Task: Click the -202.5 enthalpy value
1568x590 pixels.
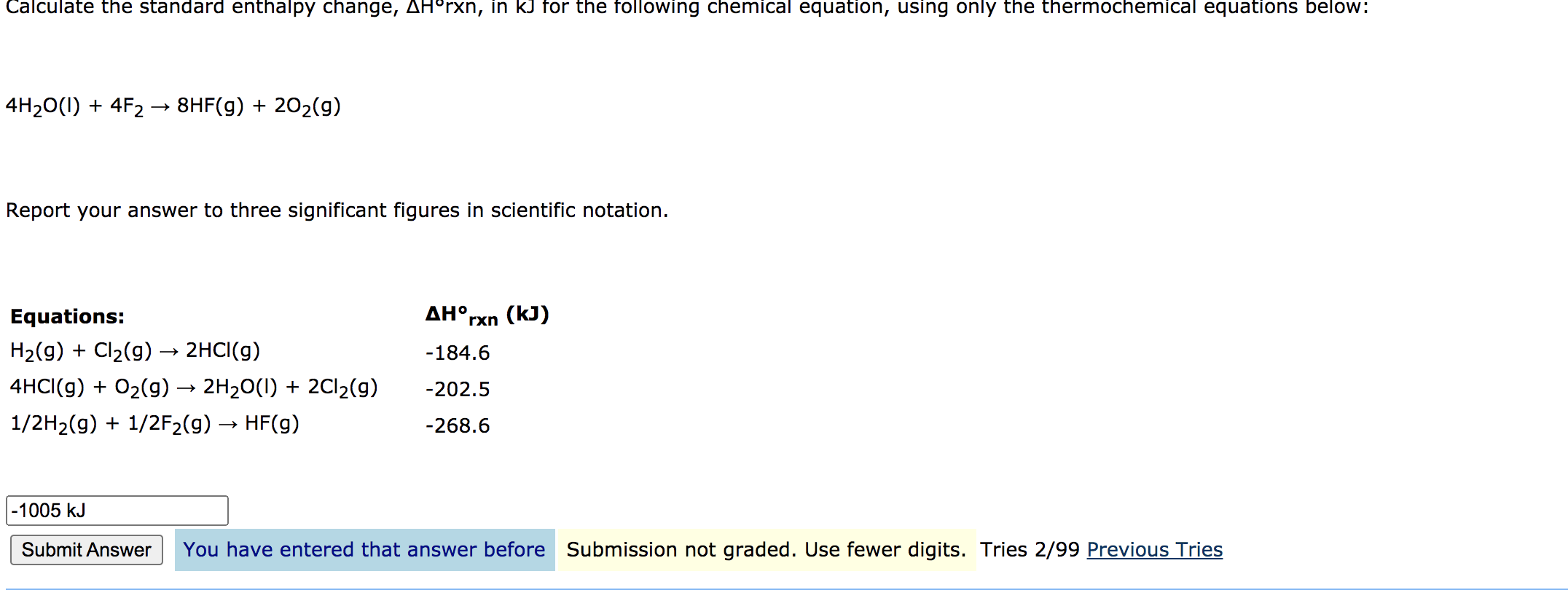Action: pyautogui.click(x=457, y=389)
